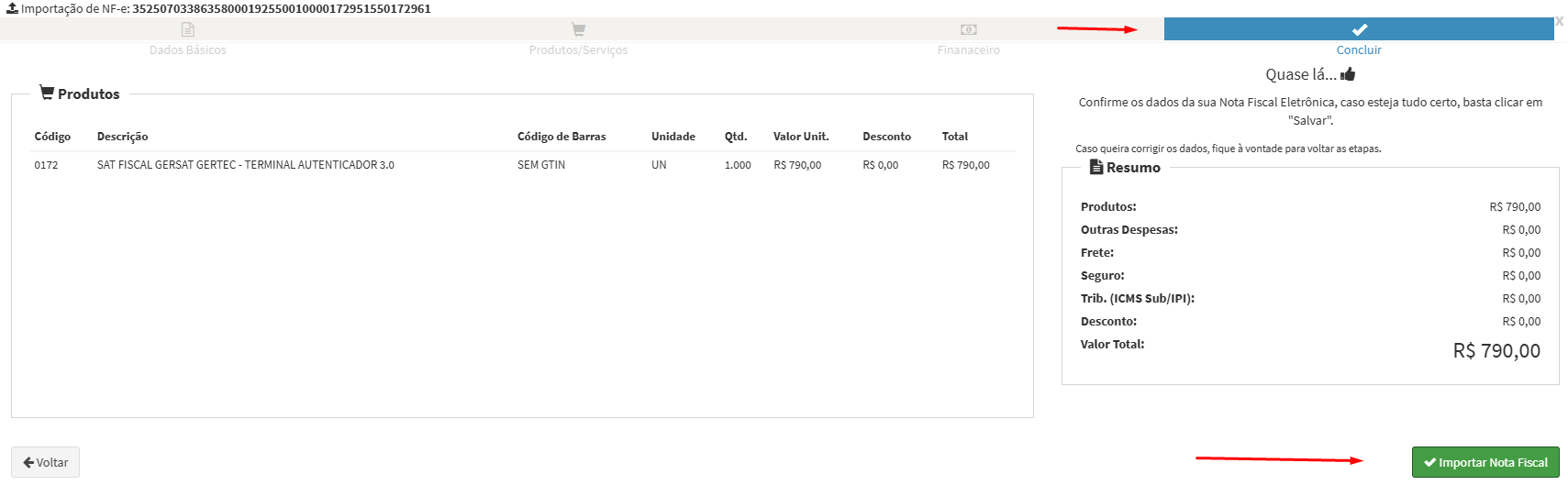Image resolution: width=1568 pixels, height=485 pixels.
Task: Click the upload icon beside Importação de NF-e
Action: (12, 8)
